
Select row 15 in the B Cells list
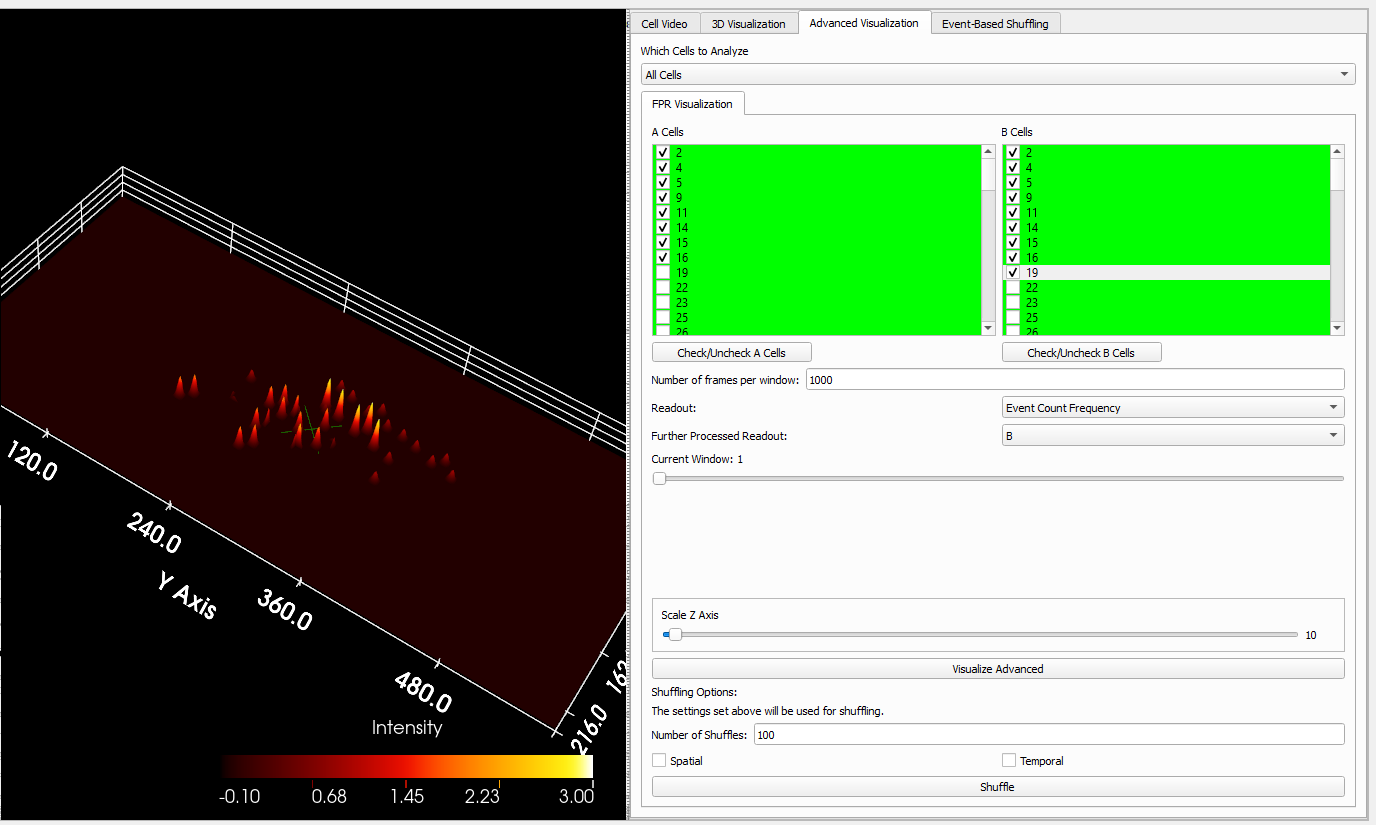1166,243
